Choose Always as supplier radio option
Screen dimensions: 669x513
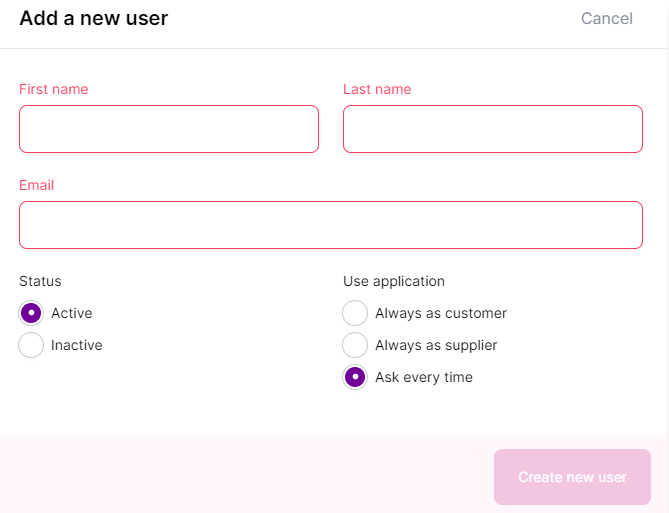click(355, 345)
